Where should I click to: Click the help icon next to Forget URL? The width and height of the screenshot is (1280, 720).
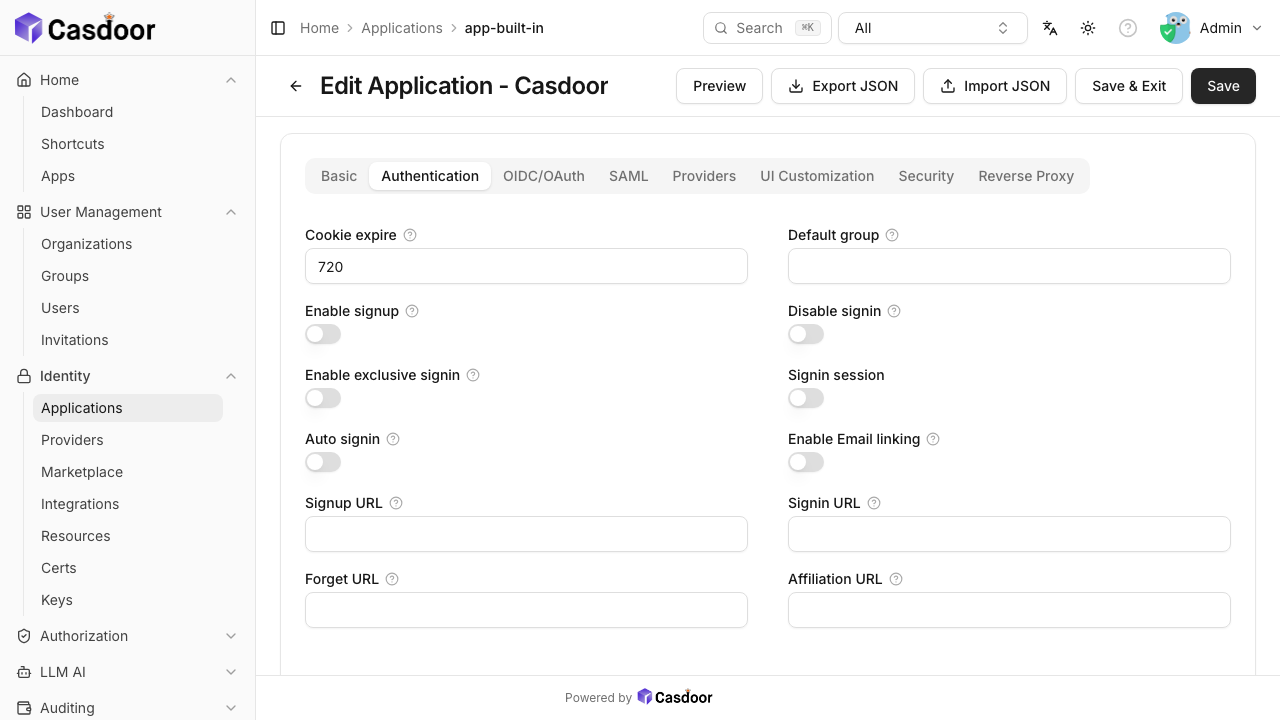392,579
